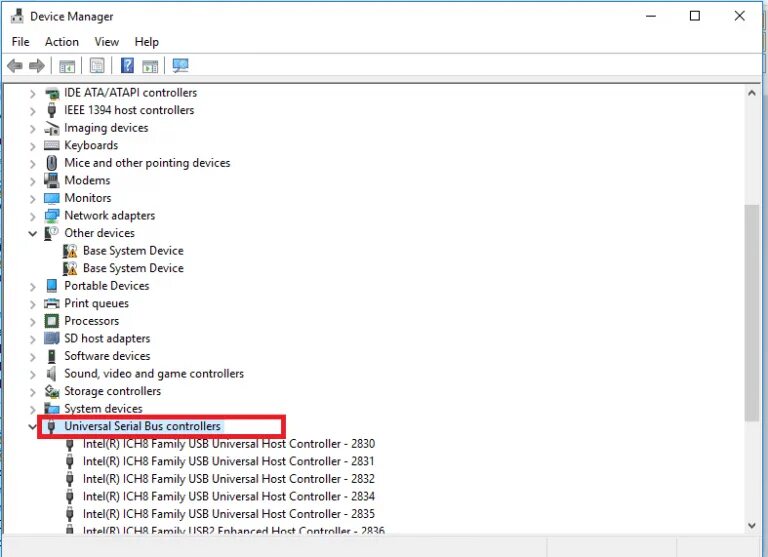
Task: Select the Imaging devices label
Action: 106,128
